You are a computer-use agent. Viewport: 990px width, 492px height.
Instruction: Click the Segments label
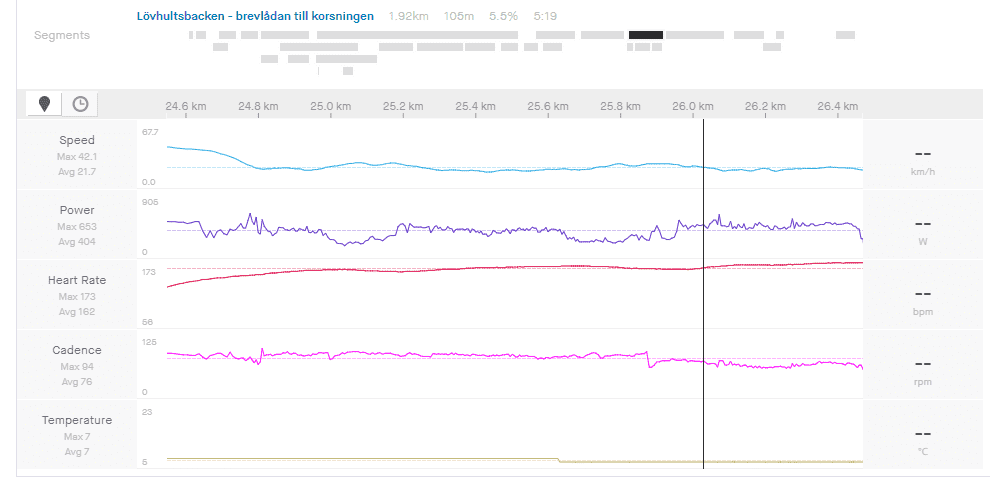[62, 35]
